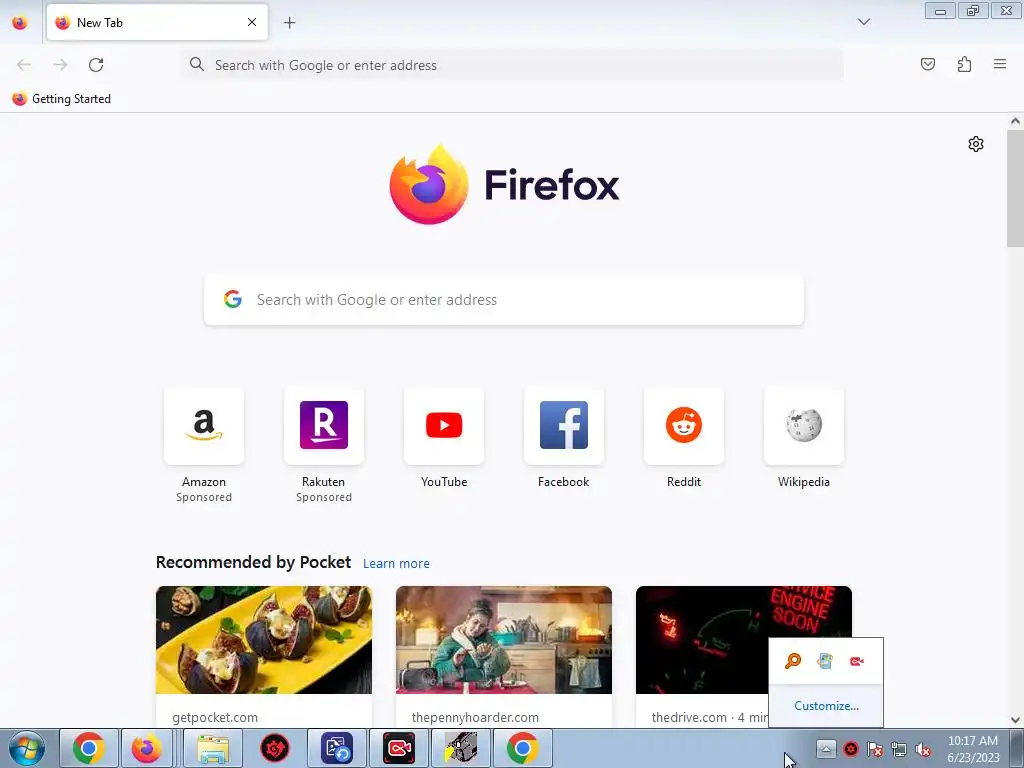The image size is (1024, 768).
Task: Open the getpocket.com figs story thumbnail
Action: (264, 640)
